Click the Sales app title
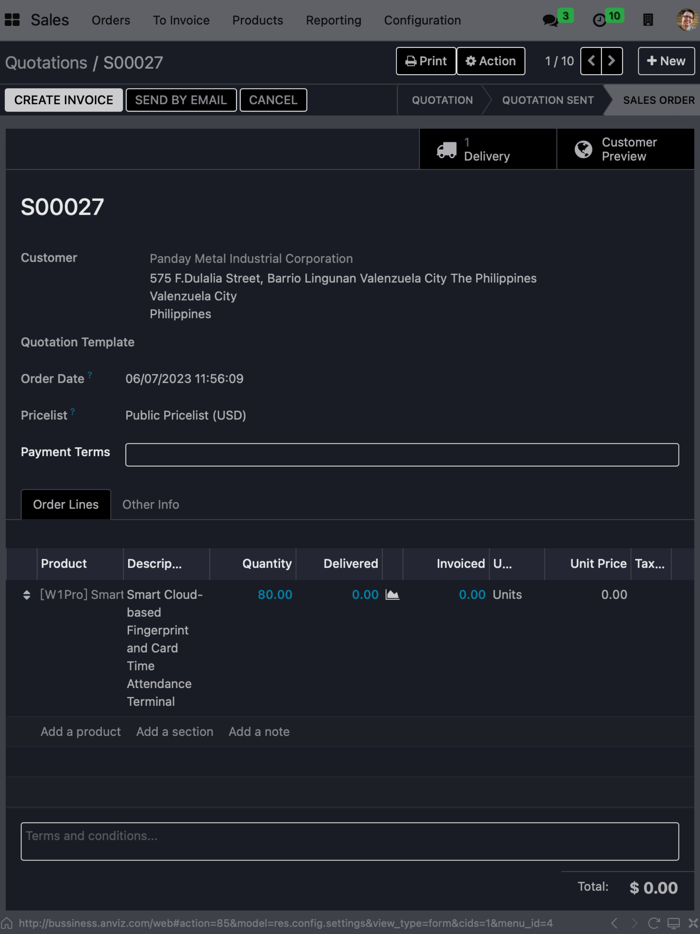Screen dimensions: 700x934 tap(49, 20)
